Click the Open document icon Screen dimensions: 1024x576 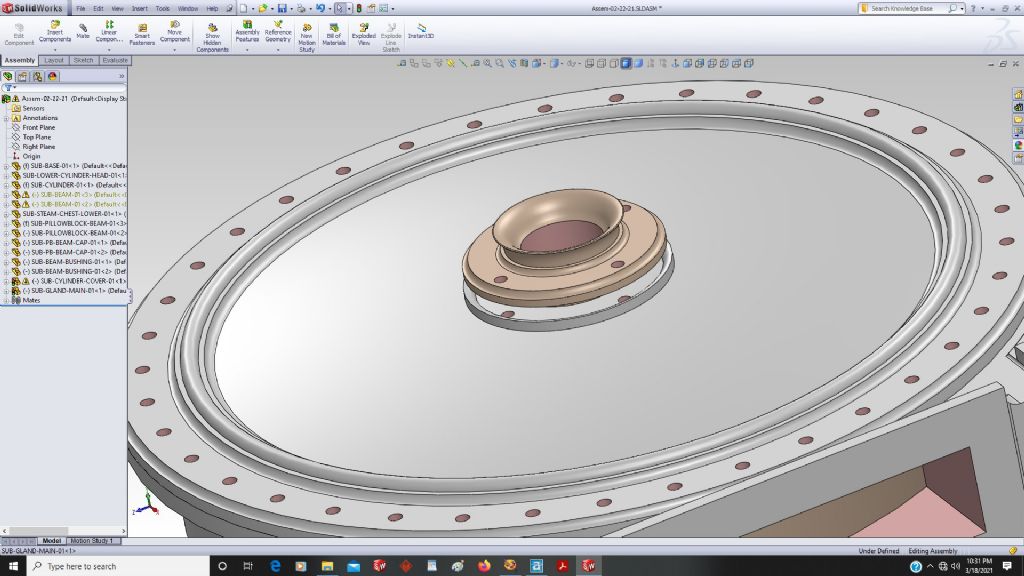262,8
